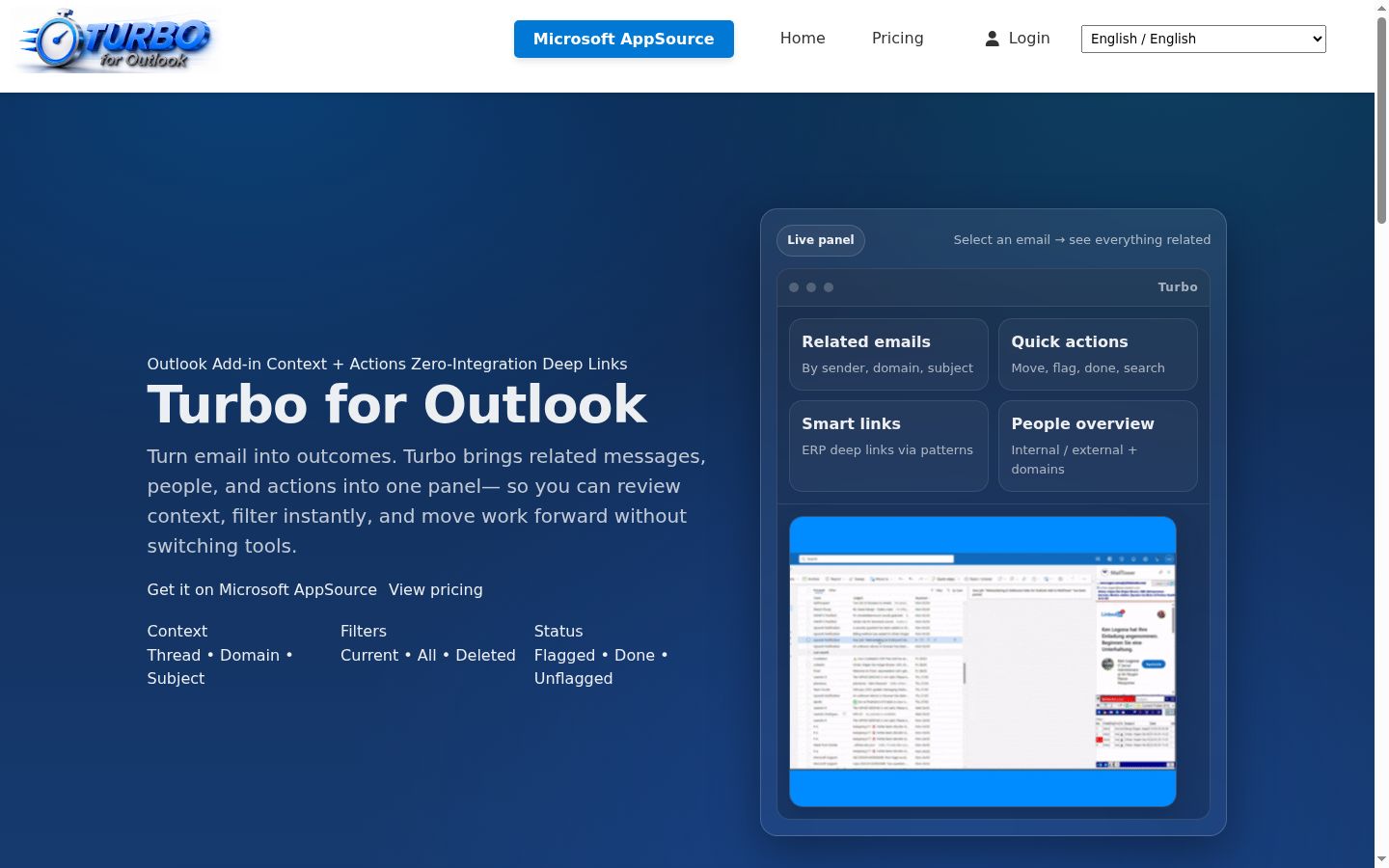Click 'Current • All • Deleted' text

[428, 655]
